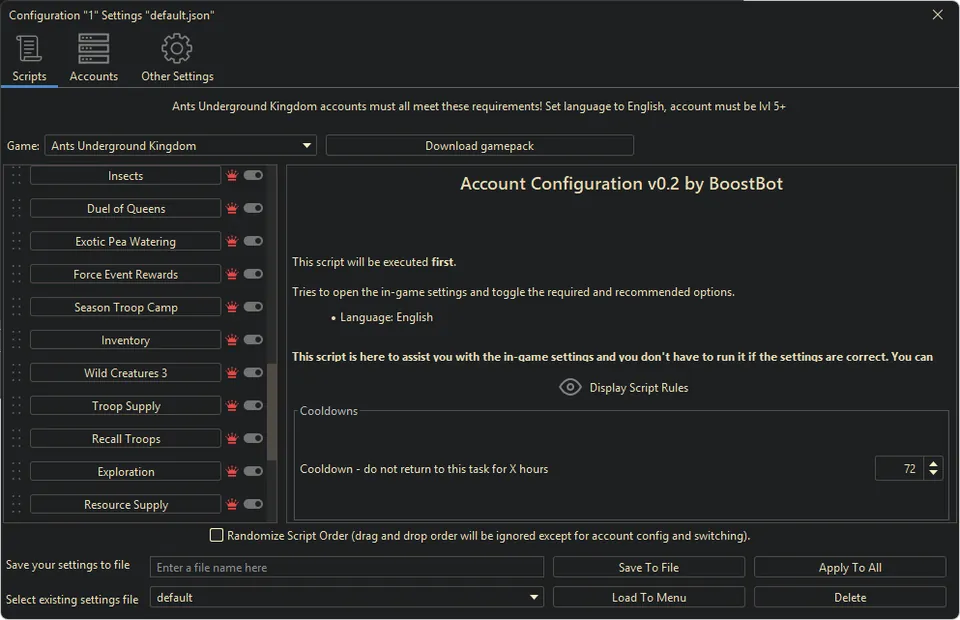Enable the Randomize Script Order checkbox
The width and height of the screenshot is (960, 620).
[x=217, y=536]
